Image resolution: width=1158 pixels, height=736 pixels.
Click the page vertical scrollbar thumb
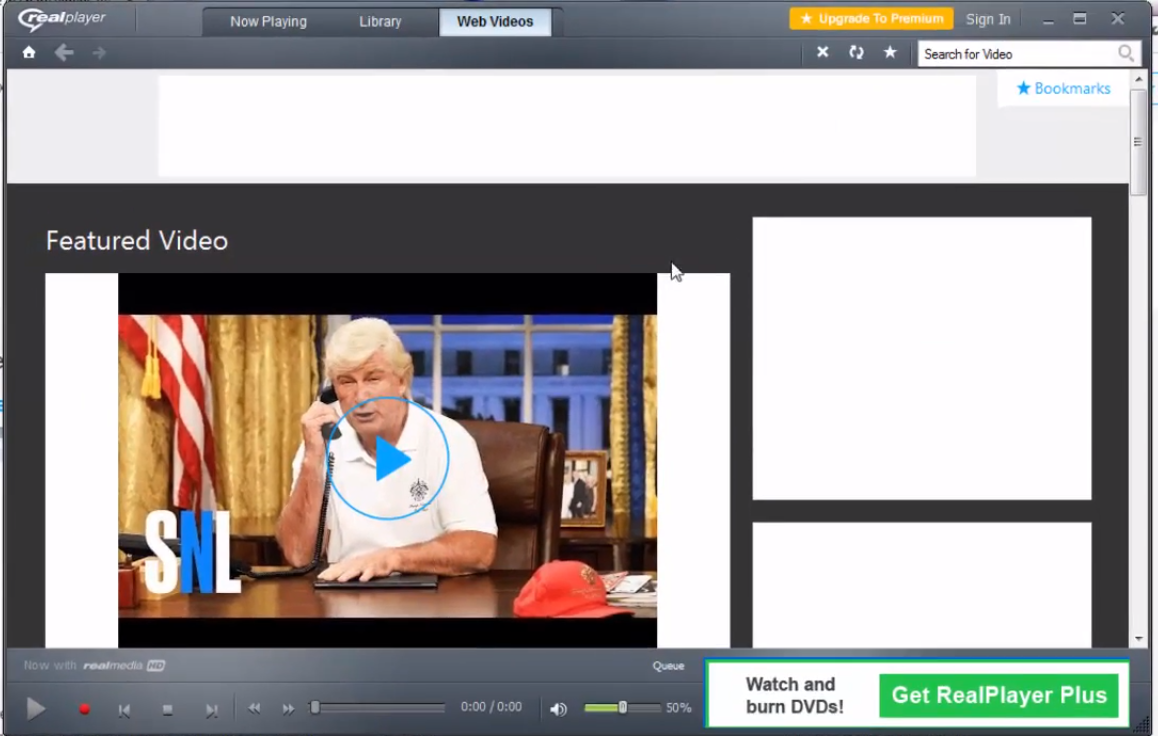click(1138, 140)
